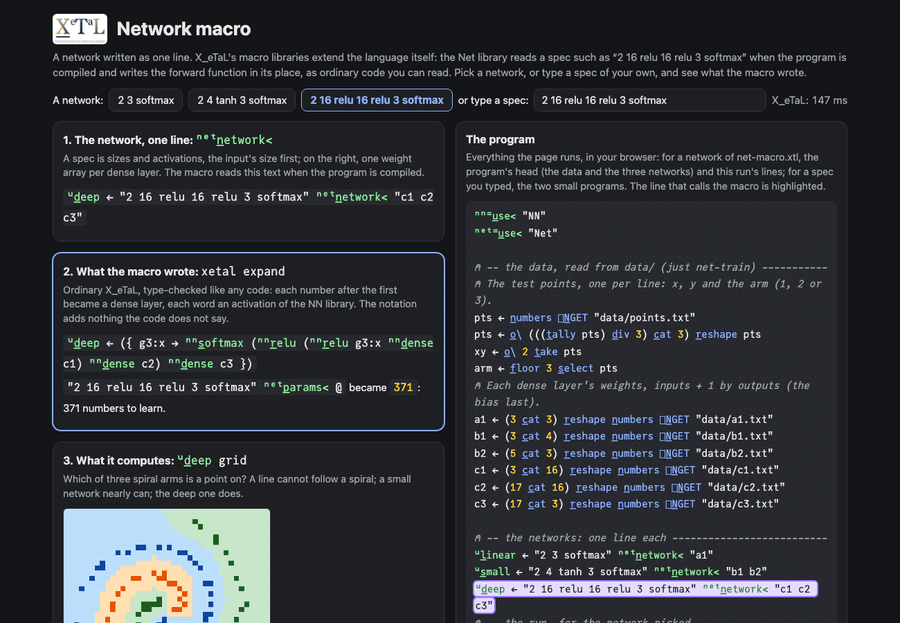This screenshot has width=900, height=623.
Task: Click cat link in the c2 line
Action: point(537,487)
